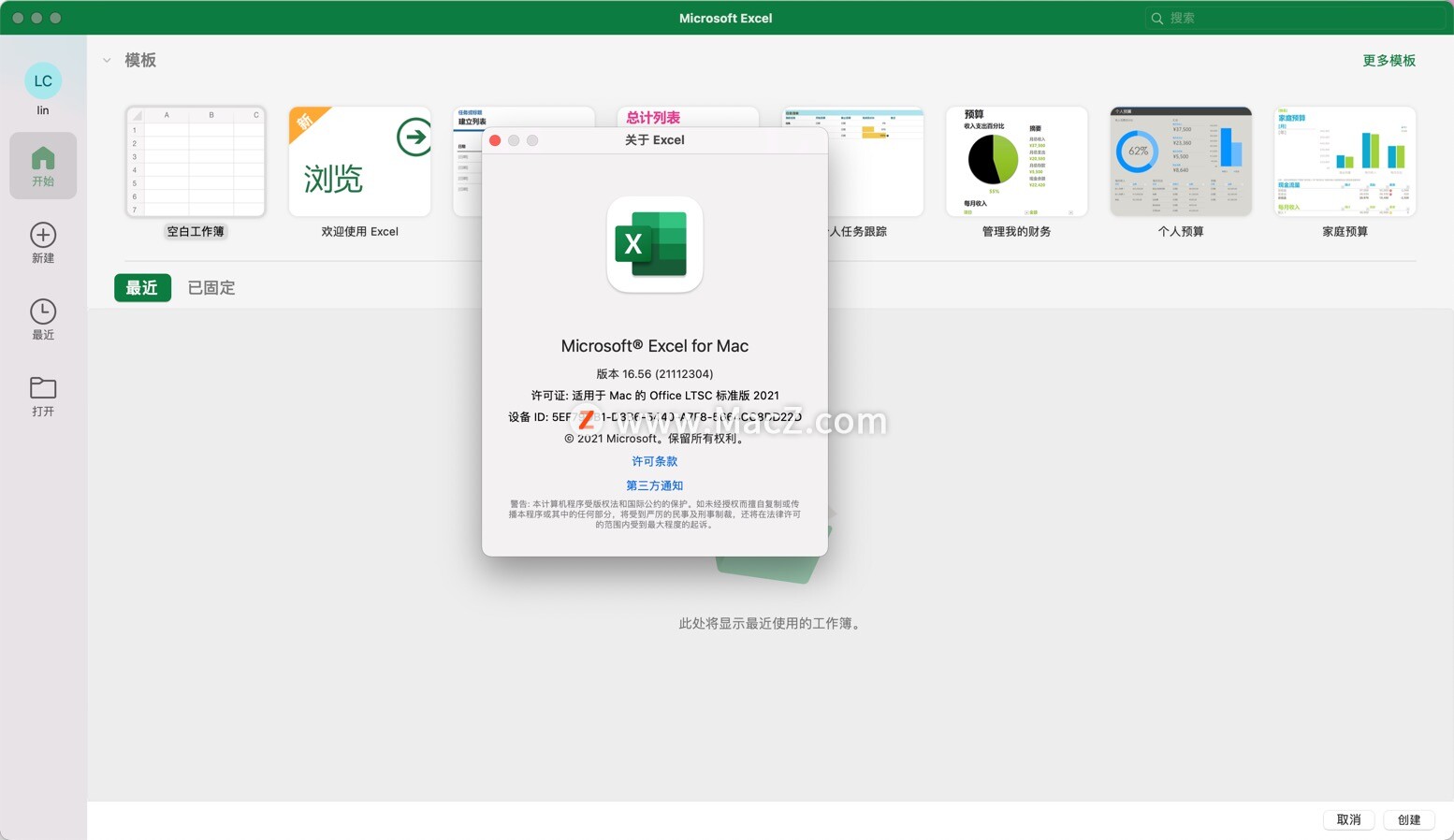This screenshot has width=1454, height=840.
Task: Open the 许可条款 link
Action: pos(655,461)
